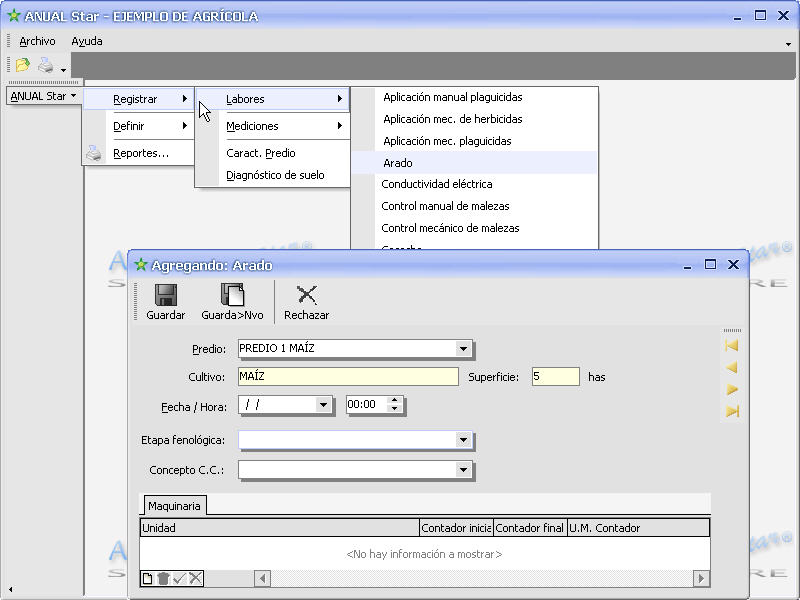Click the printer icon beside Reportes

[94, 153]
